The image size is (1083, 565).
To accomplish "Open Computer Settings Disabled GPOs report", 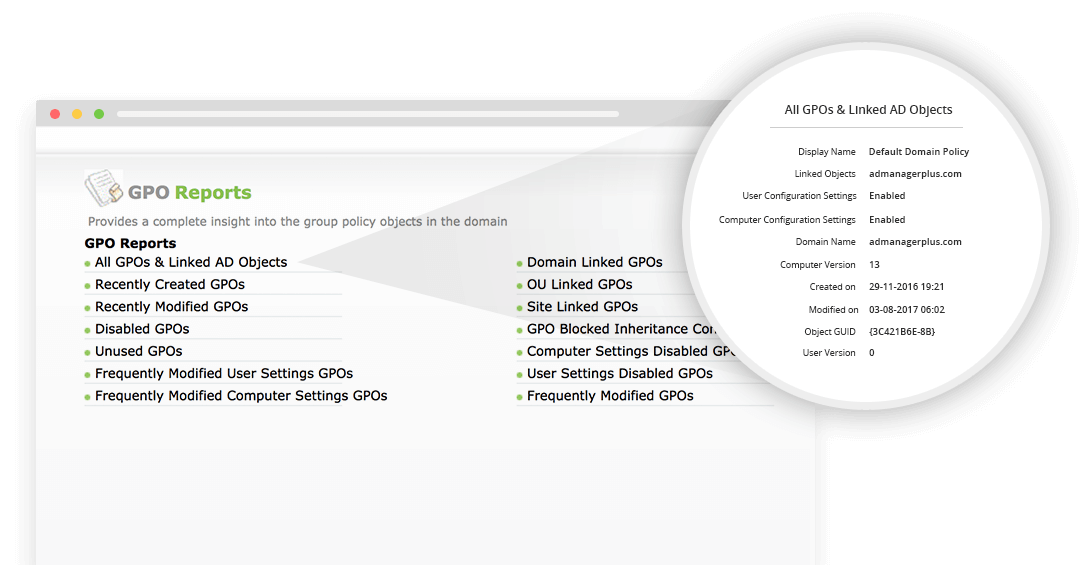I will [x=631, y=351].
